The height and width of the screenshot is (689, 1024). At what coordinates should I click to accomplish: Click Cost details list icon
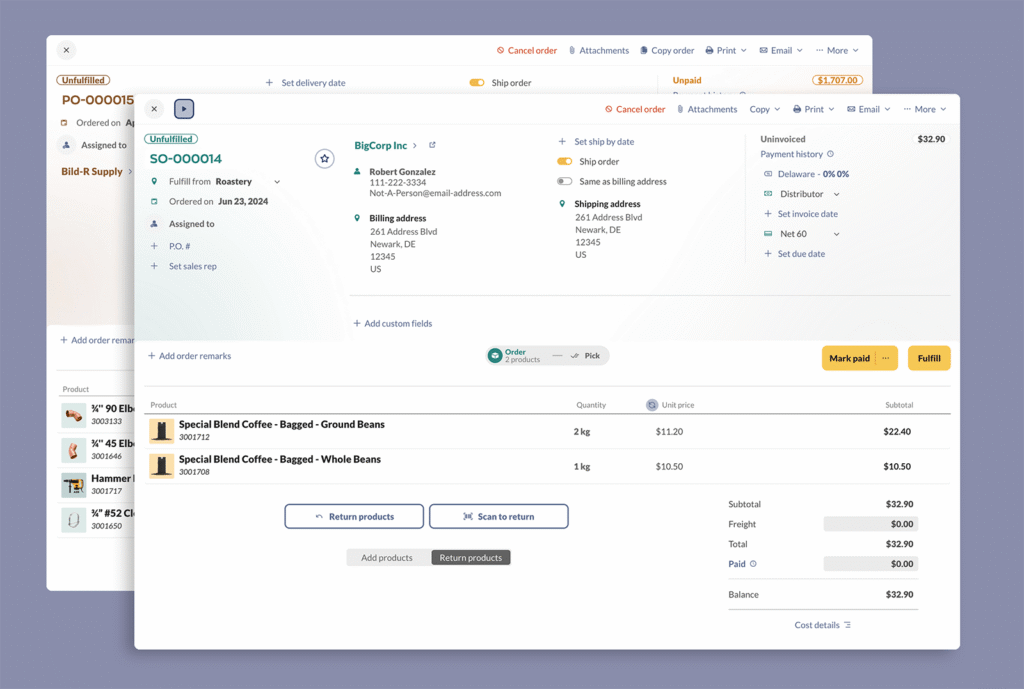(x=847, y=625)
